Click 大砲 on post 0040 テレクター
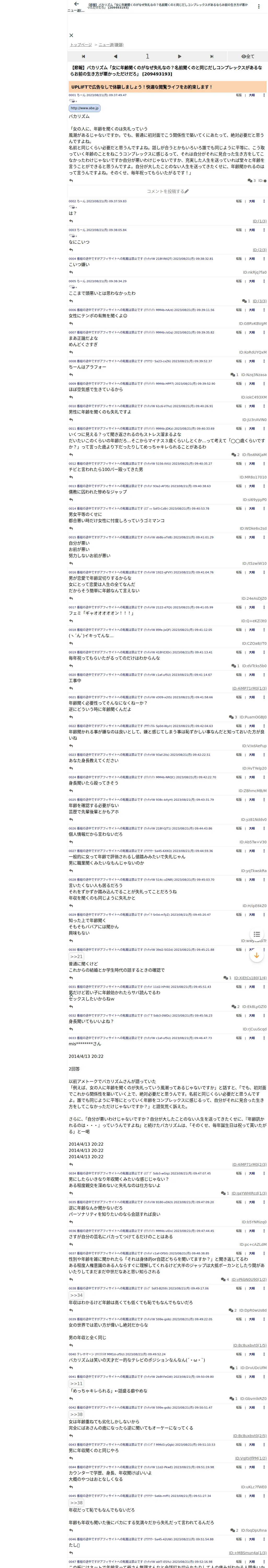Screen dimensions: 268x1568 click(252, 1354)
